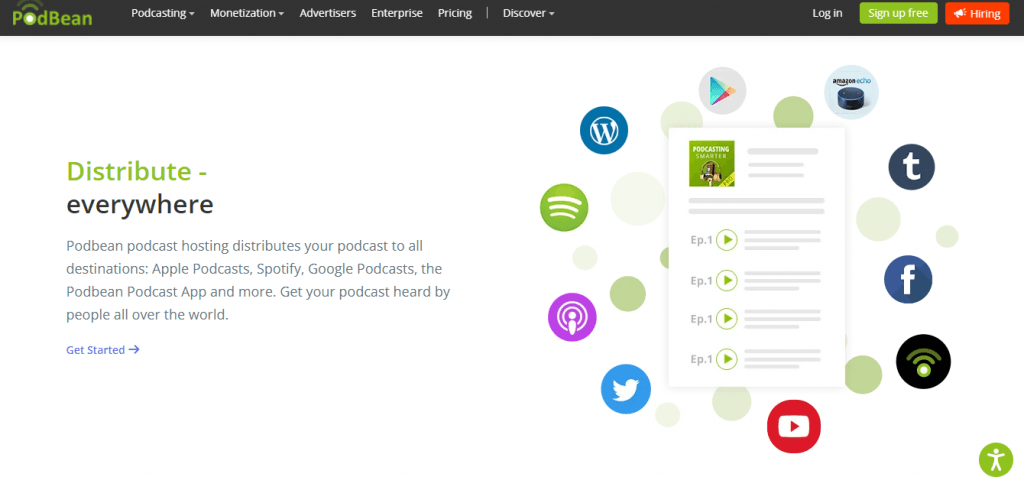This screenshot has width=1024, height=477.
Task: Click the Tumblr icon
Action: click(912, 167)
